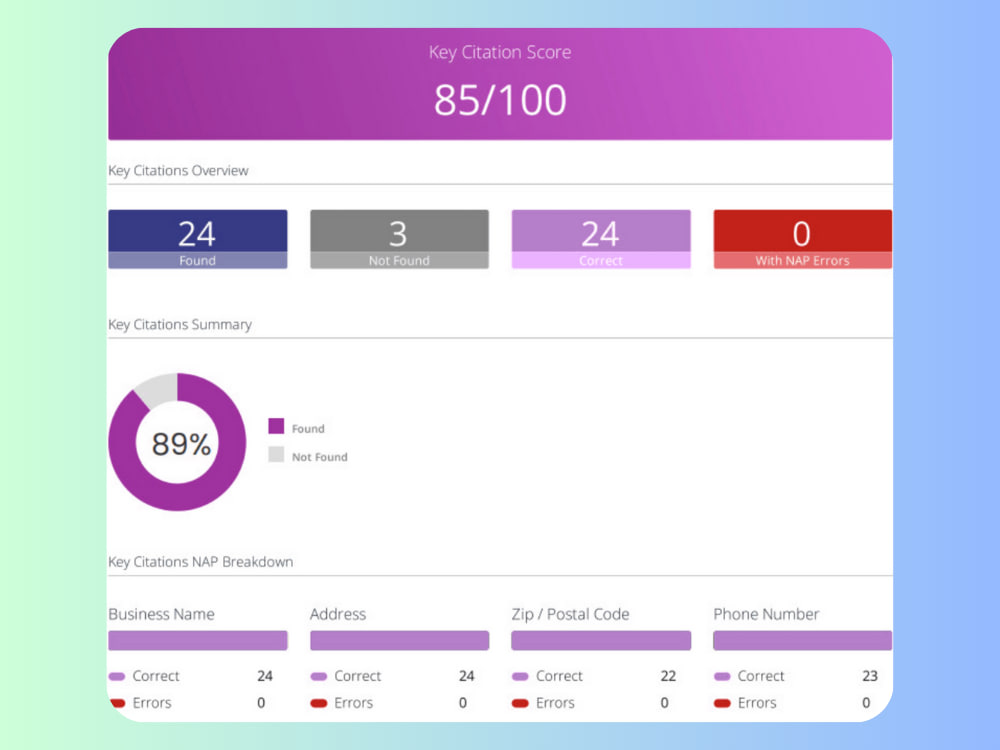
Task: Open the 0 With NAP Errors tile
Action: [802, 239]
